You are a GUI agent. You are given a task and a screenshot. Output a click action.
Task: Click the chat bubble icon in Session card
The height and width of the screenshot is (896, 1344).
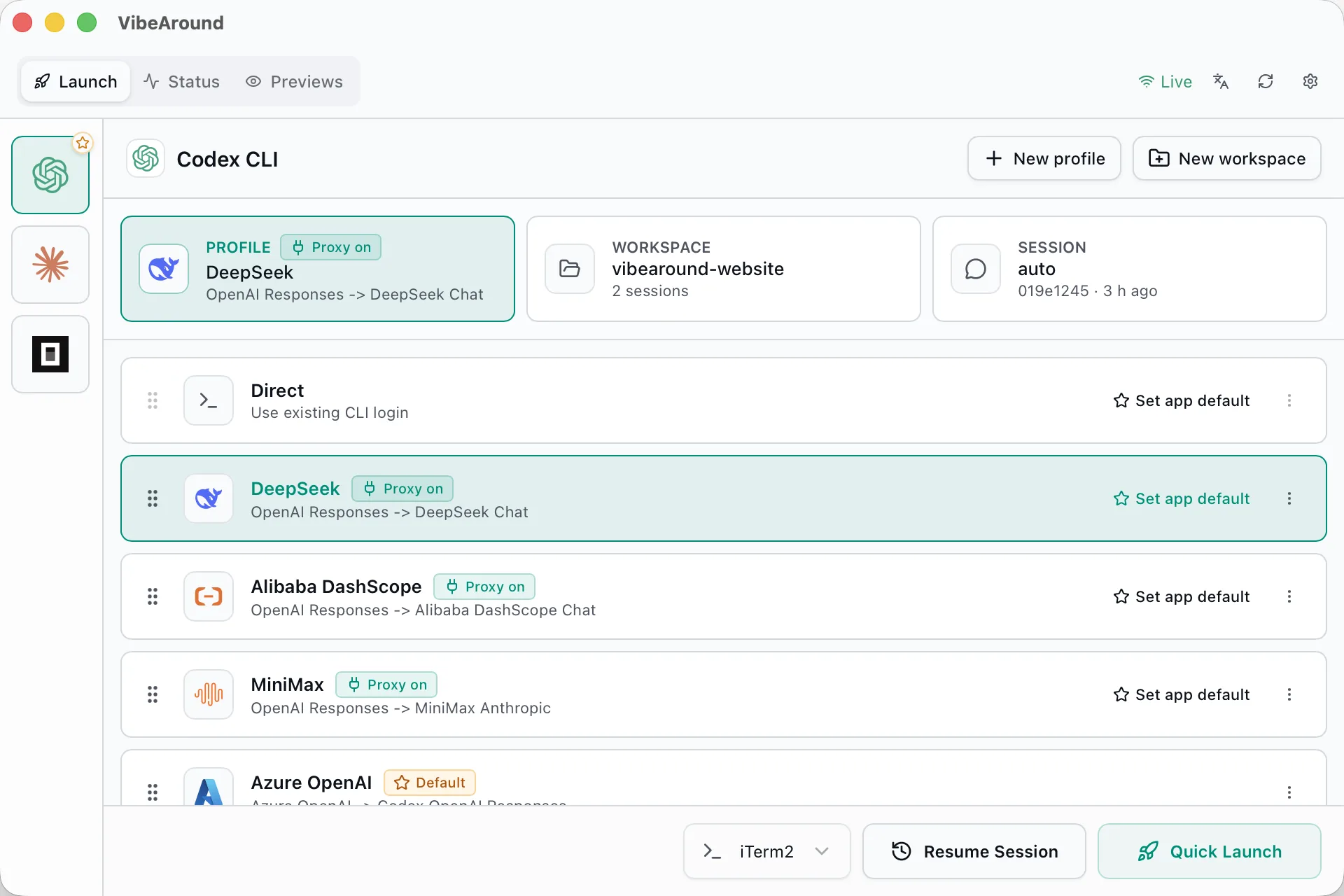[x=976, y=269]
